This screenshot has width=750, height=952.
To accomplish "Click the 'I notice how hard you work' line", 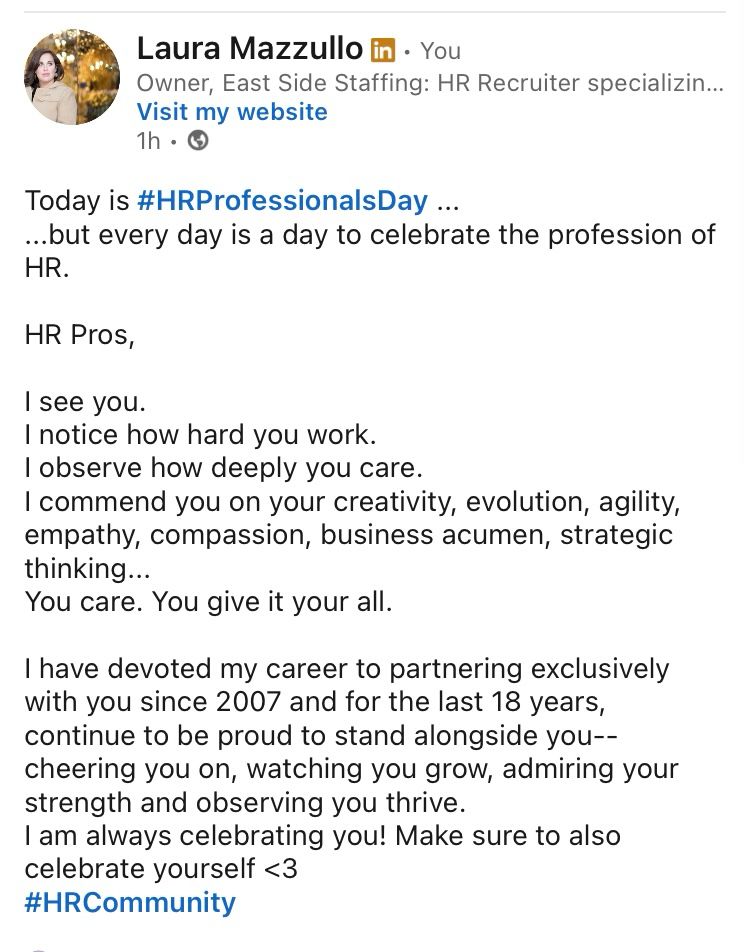I will (199, 435).
